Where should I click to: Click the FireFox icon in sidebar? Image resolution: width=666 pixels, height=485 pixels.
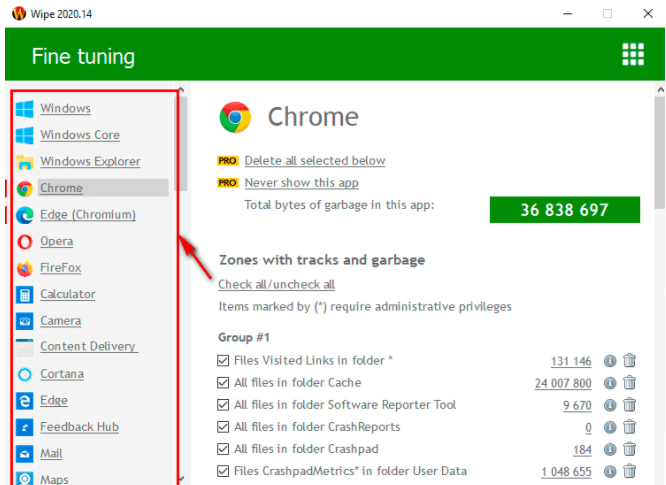click(25, 268)
